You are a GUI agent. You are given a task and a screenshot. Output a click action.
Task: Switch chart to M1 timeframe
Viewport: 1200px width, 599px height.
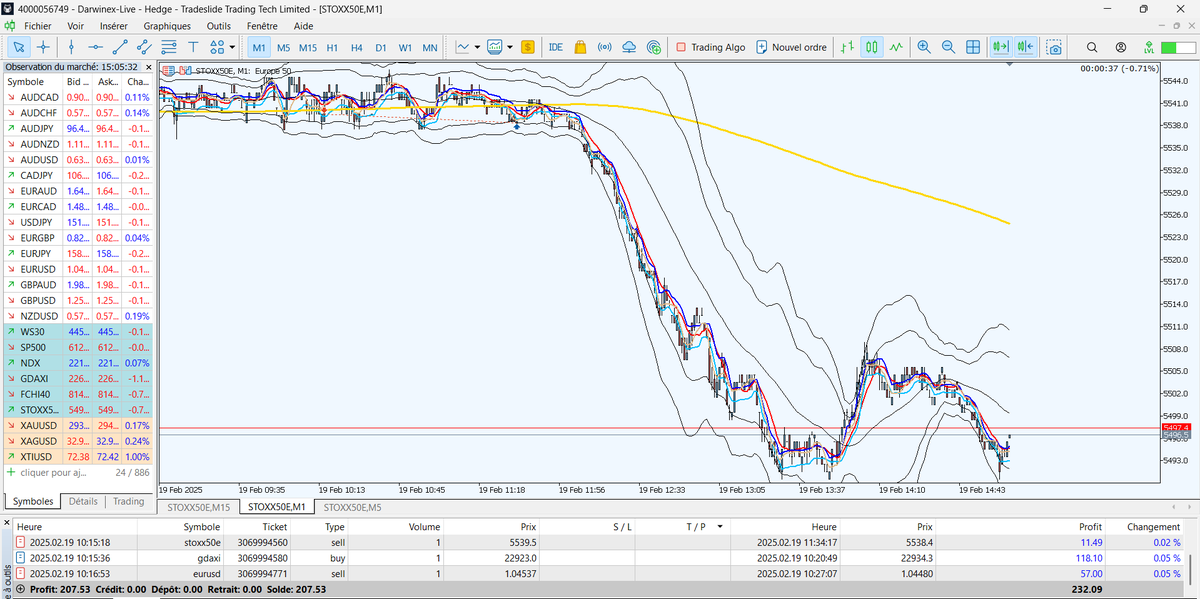(x=259, y=47)
